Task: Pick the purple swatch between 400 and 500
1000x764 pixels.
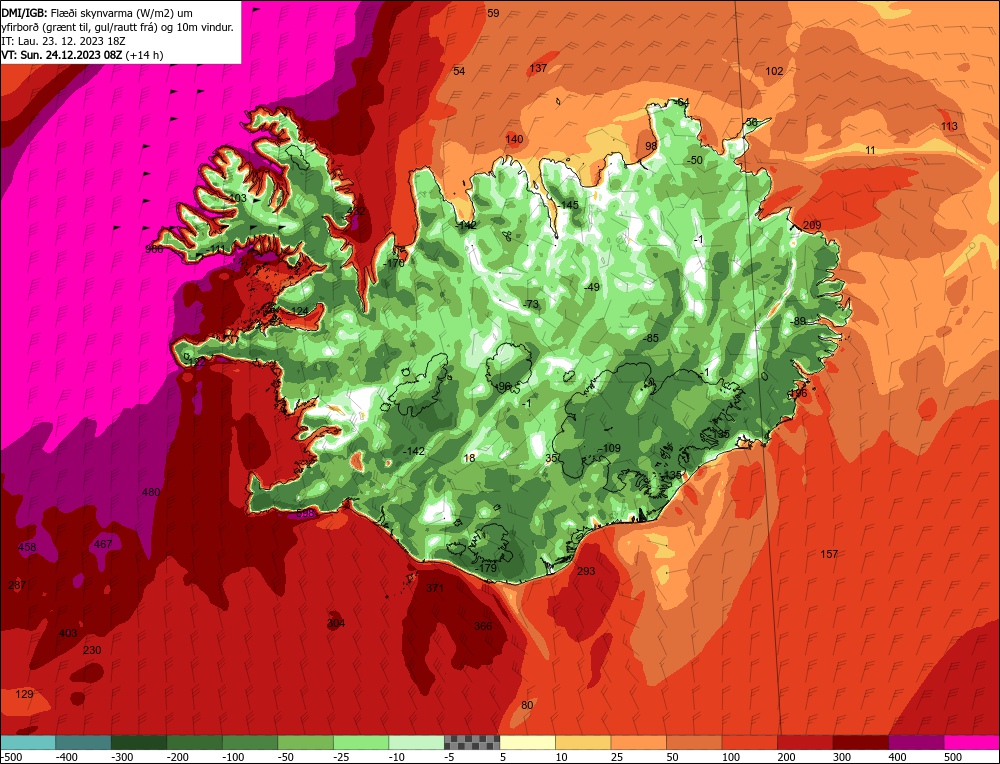Action: [916, 742]
